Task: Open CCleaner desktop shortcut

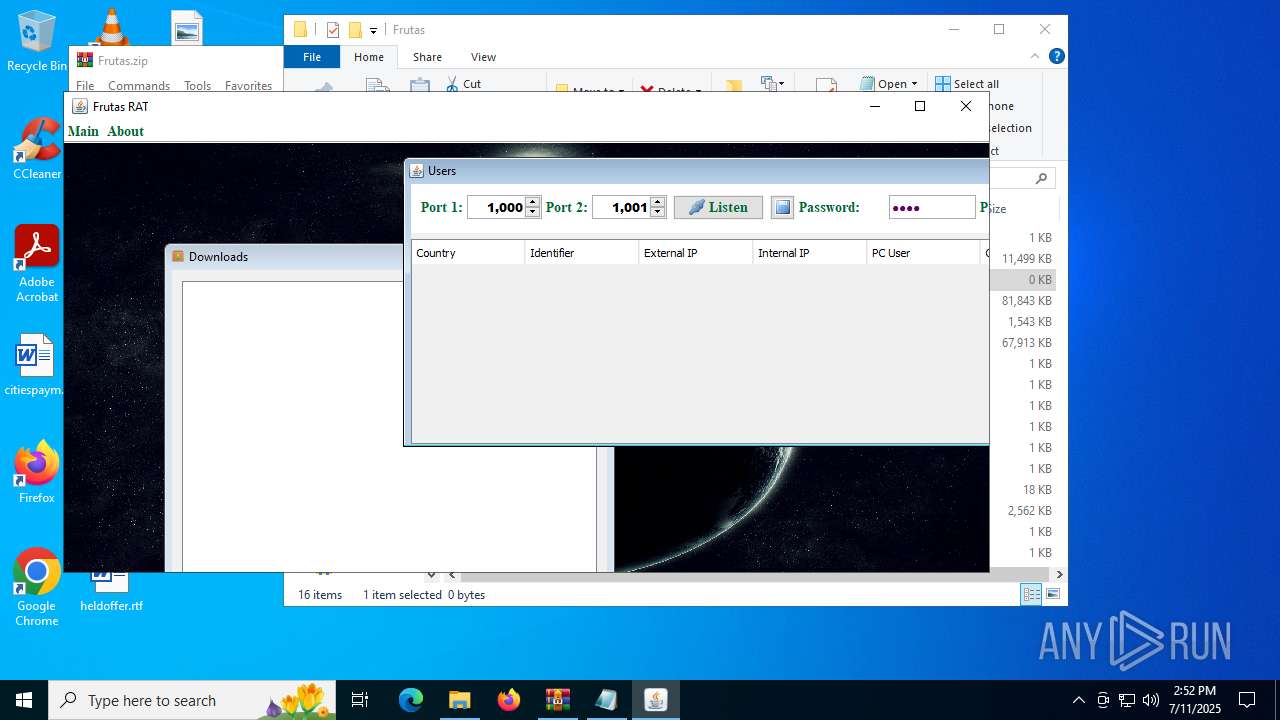Action: (x=37, y=149)
